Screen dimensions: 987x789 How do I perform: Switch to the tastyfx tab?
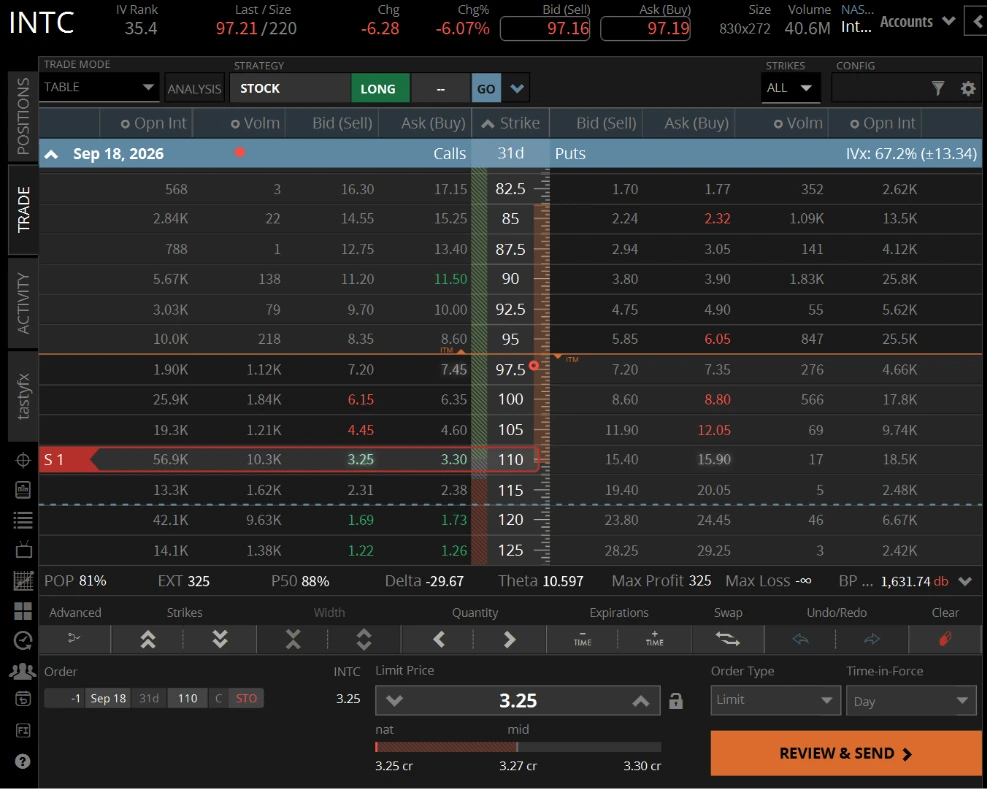point(23,396)
